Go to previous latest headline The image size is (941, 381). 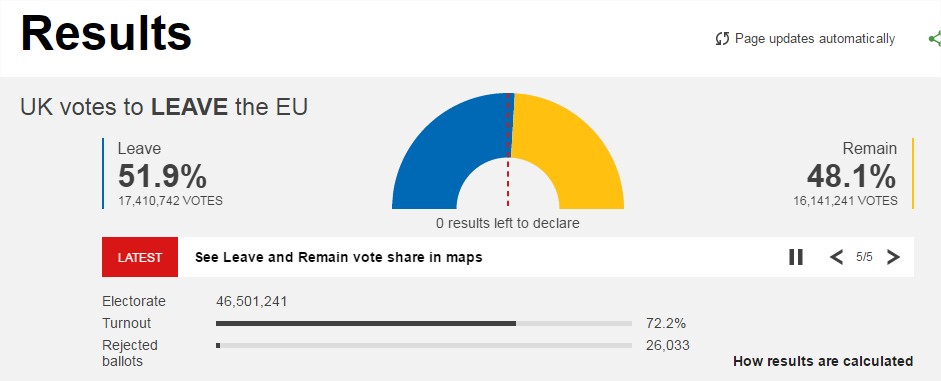click(836, 257)
